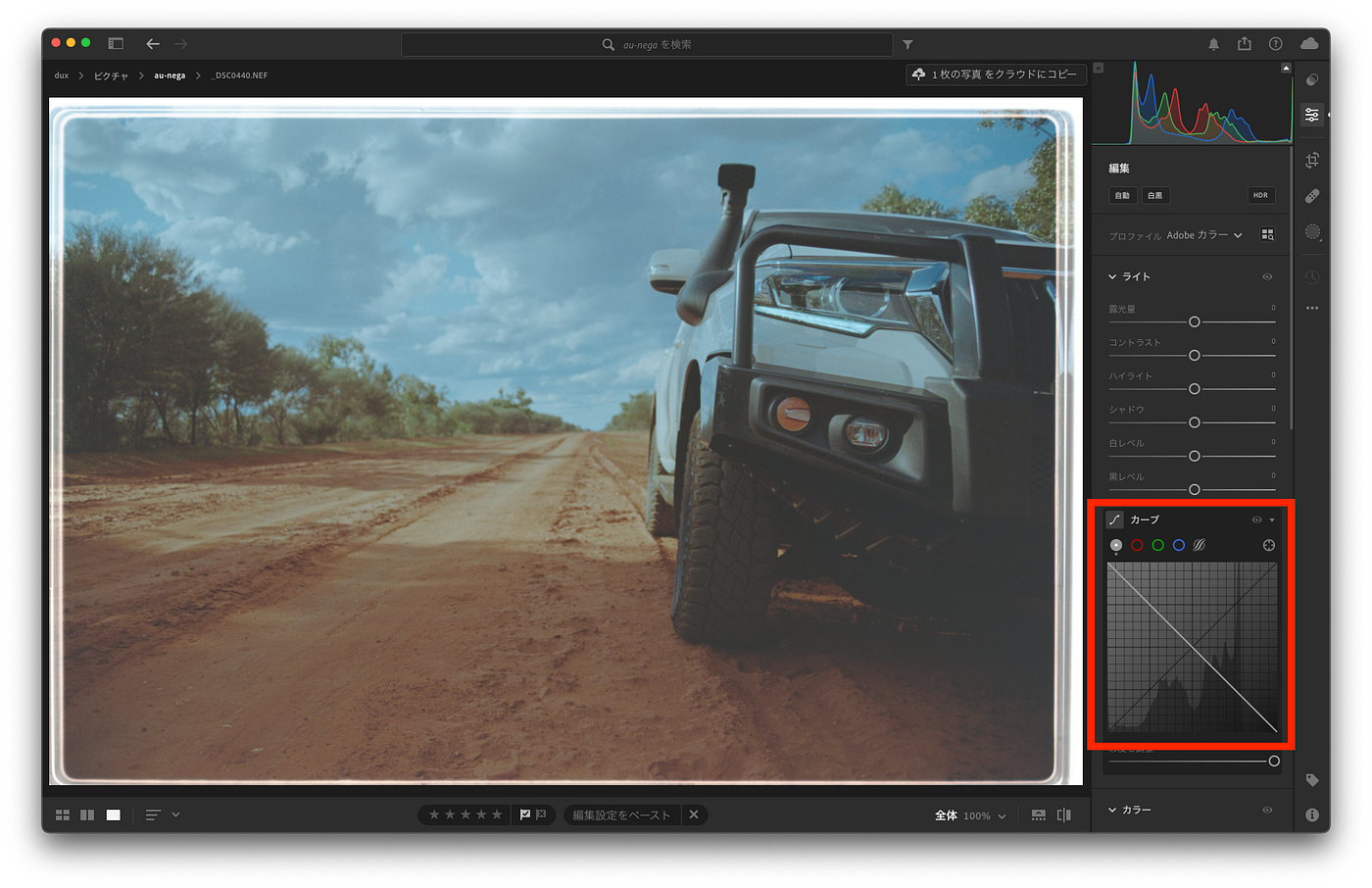Screen dimensions: 1372x888
Task: Switch to photo grid view
Action: click(x=63, y=814)
